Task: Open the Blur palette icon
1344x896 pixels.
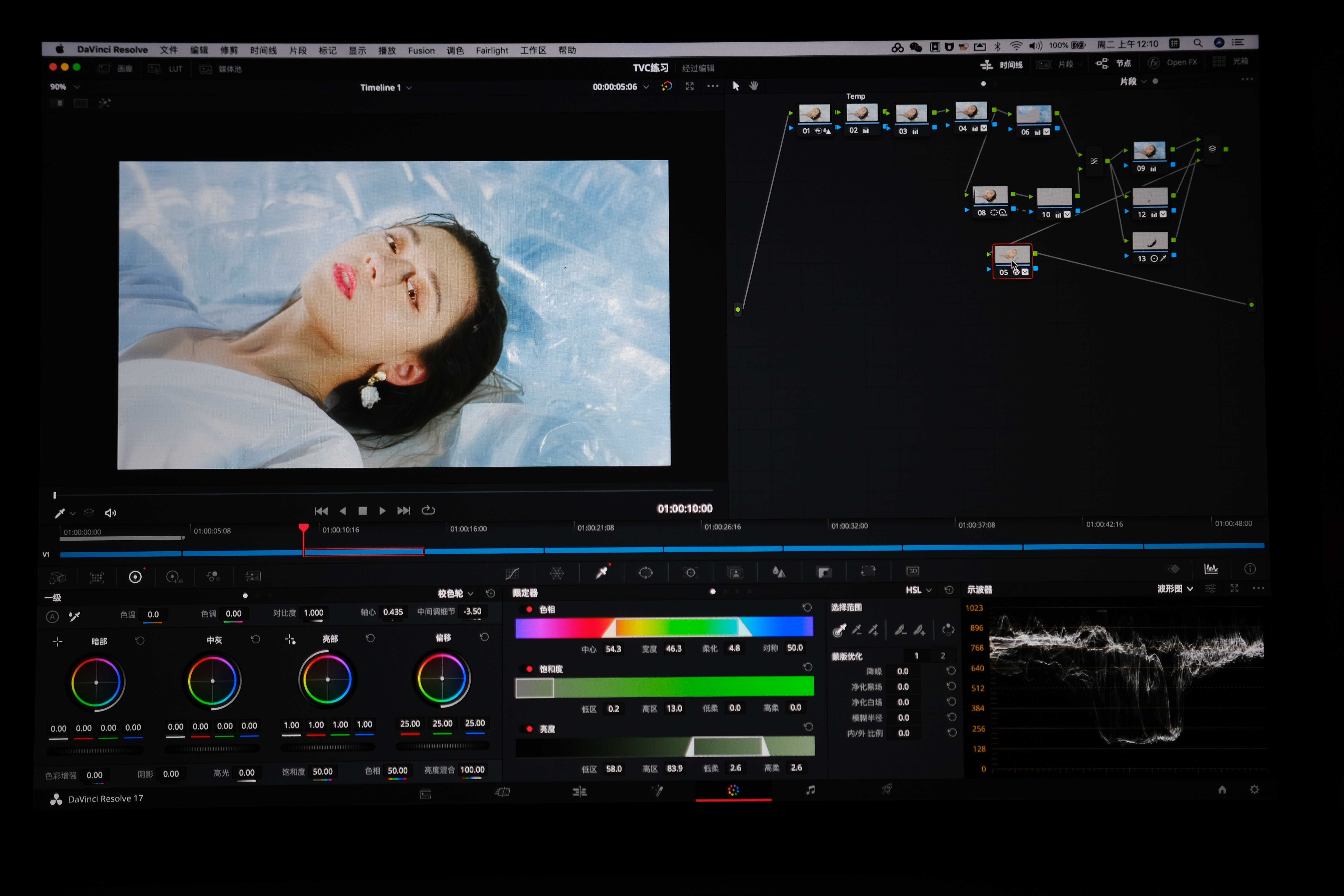Action: [779, 572]
